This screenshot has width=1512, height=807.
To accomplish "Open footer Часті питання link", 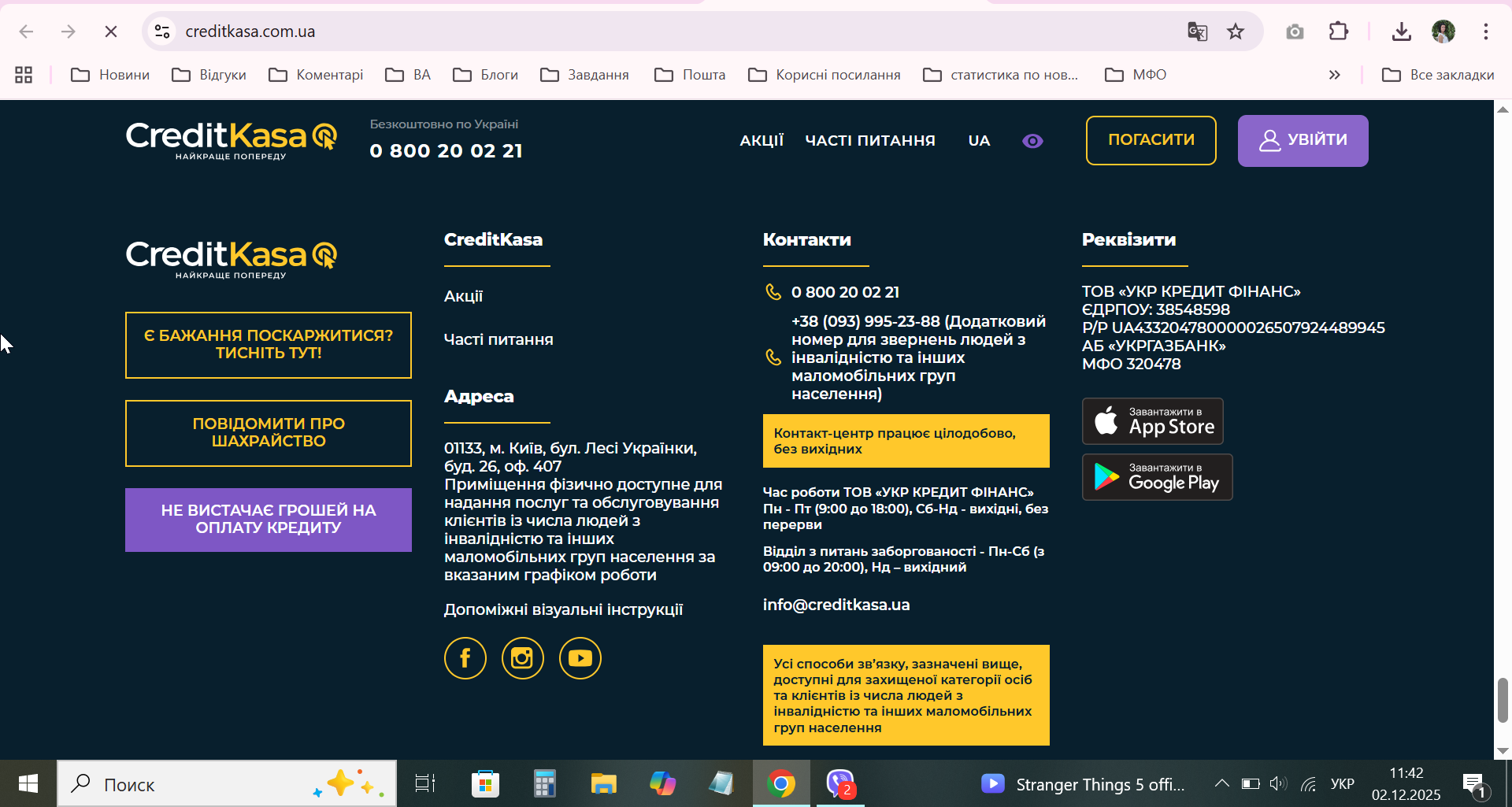I will (498, 339).
